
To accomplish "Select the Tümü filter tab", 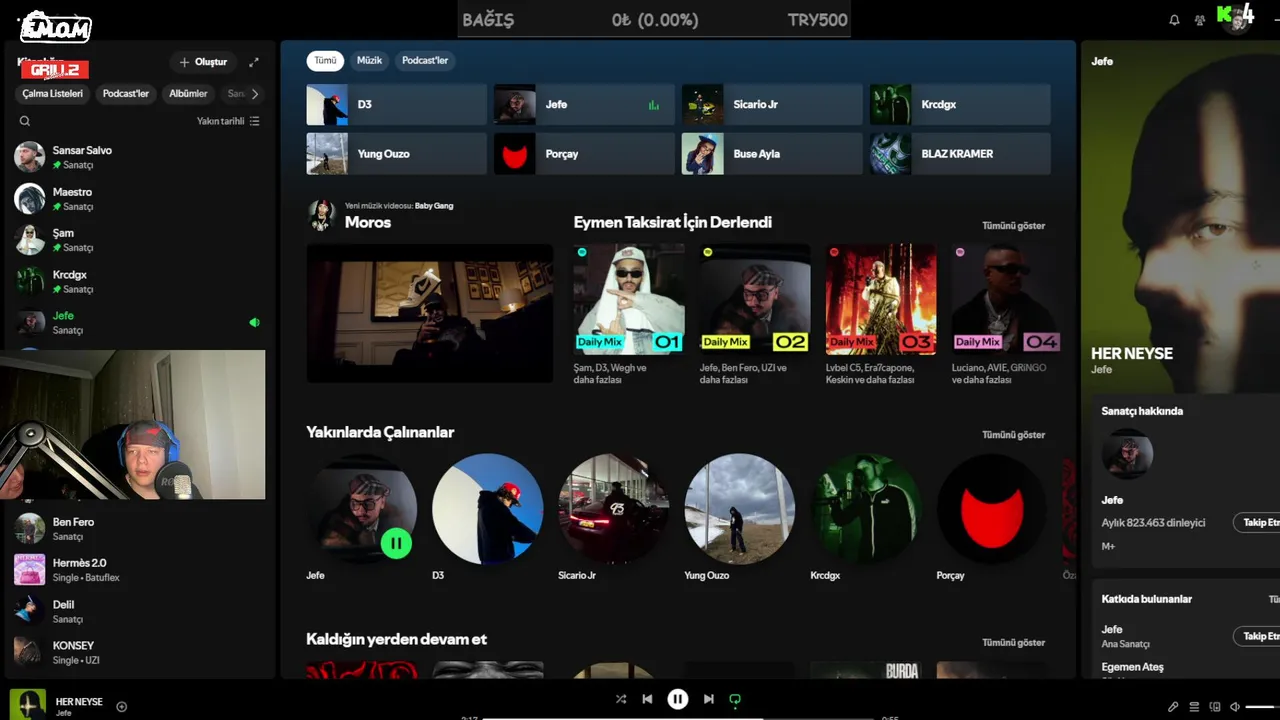I will 326,60.
